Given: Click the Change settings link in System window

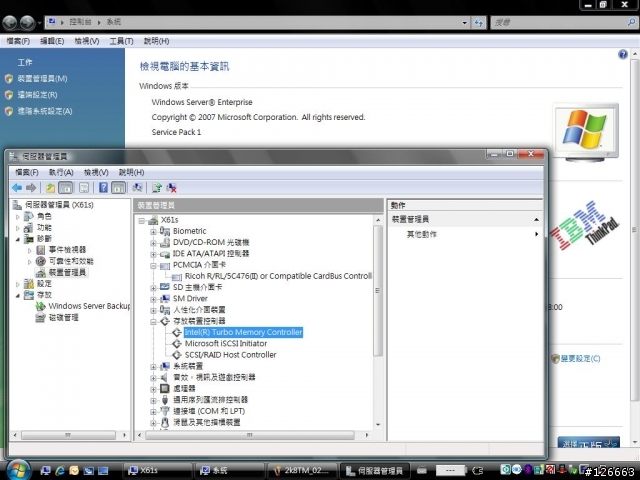Looking at the screenshot, I should pos(580,359).
